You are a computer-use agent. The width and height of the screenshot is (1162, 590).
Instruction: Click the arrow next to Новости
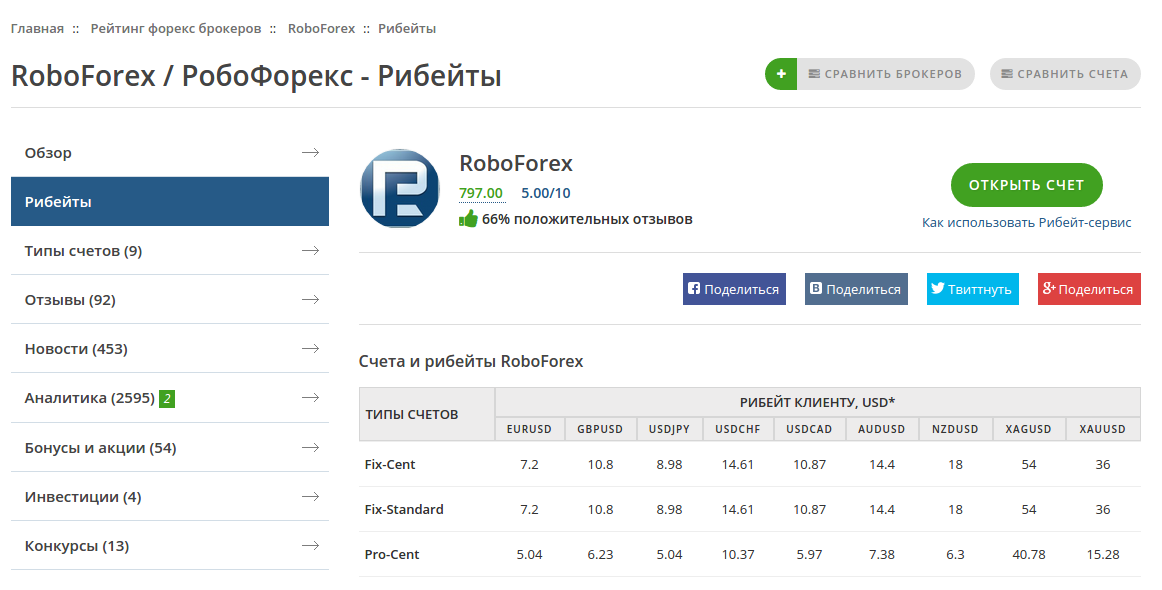click(x=311, y=348)
